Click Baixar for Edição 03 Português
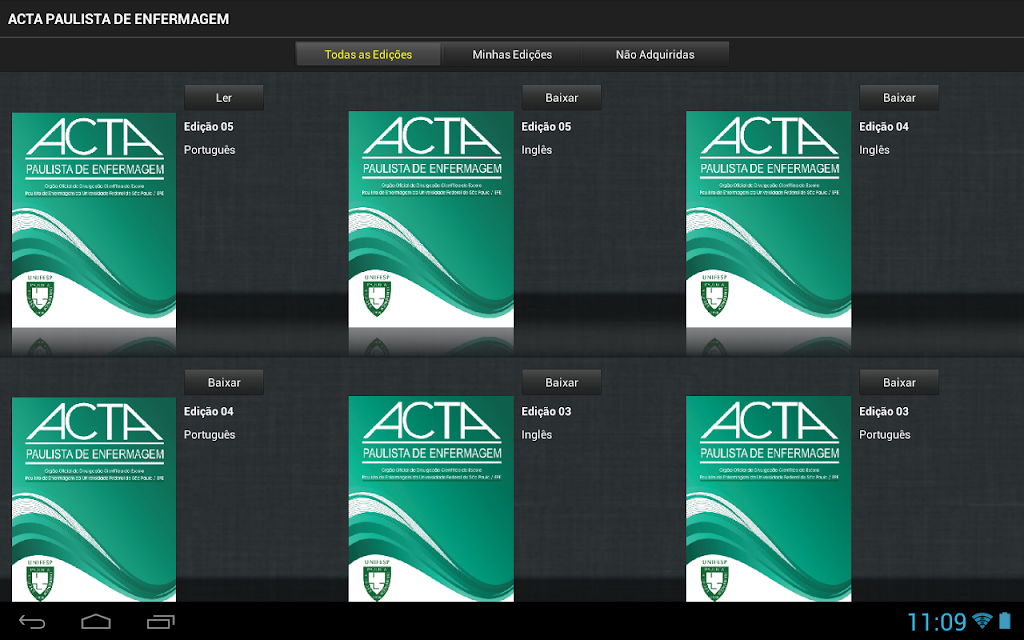The image size is (1024, 640). [x=899, y=382]
